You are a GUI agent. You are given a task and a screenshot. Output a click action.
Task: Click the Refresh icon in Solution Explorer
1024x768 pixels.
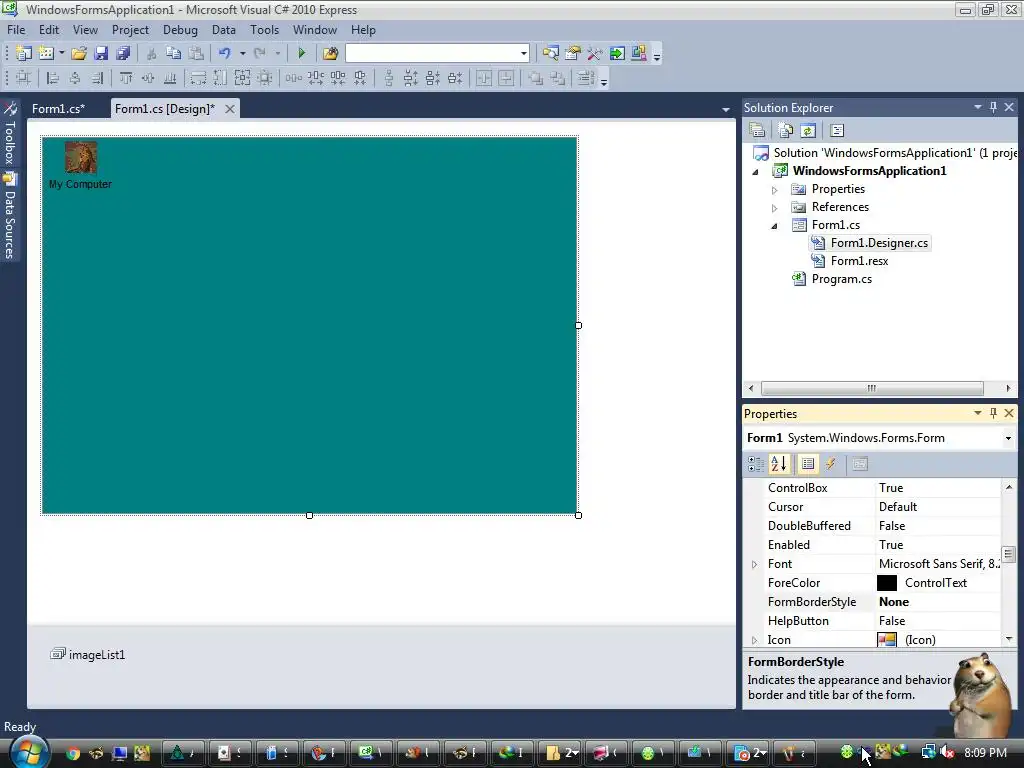[808, 131]
